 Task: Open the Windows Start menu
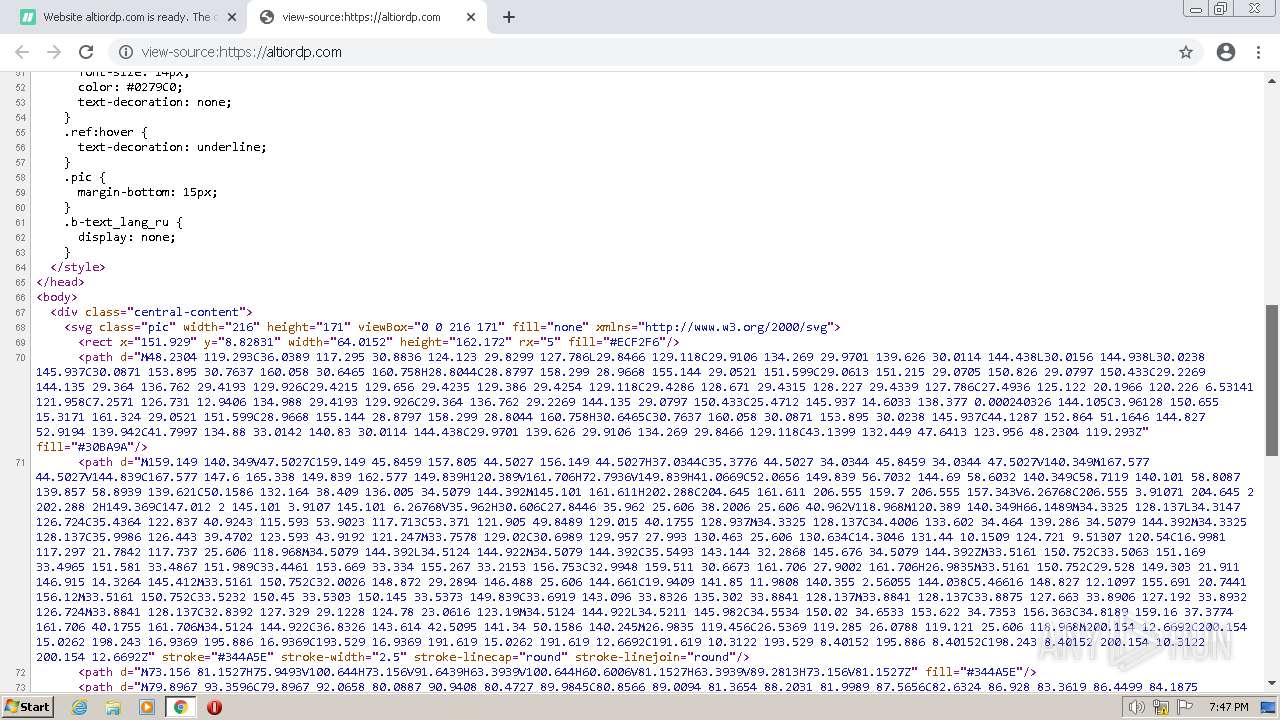(x=27, y=706)
